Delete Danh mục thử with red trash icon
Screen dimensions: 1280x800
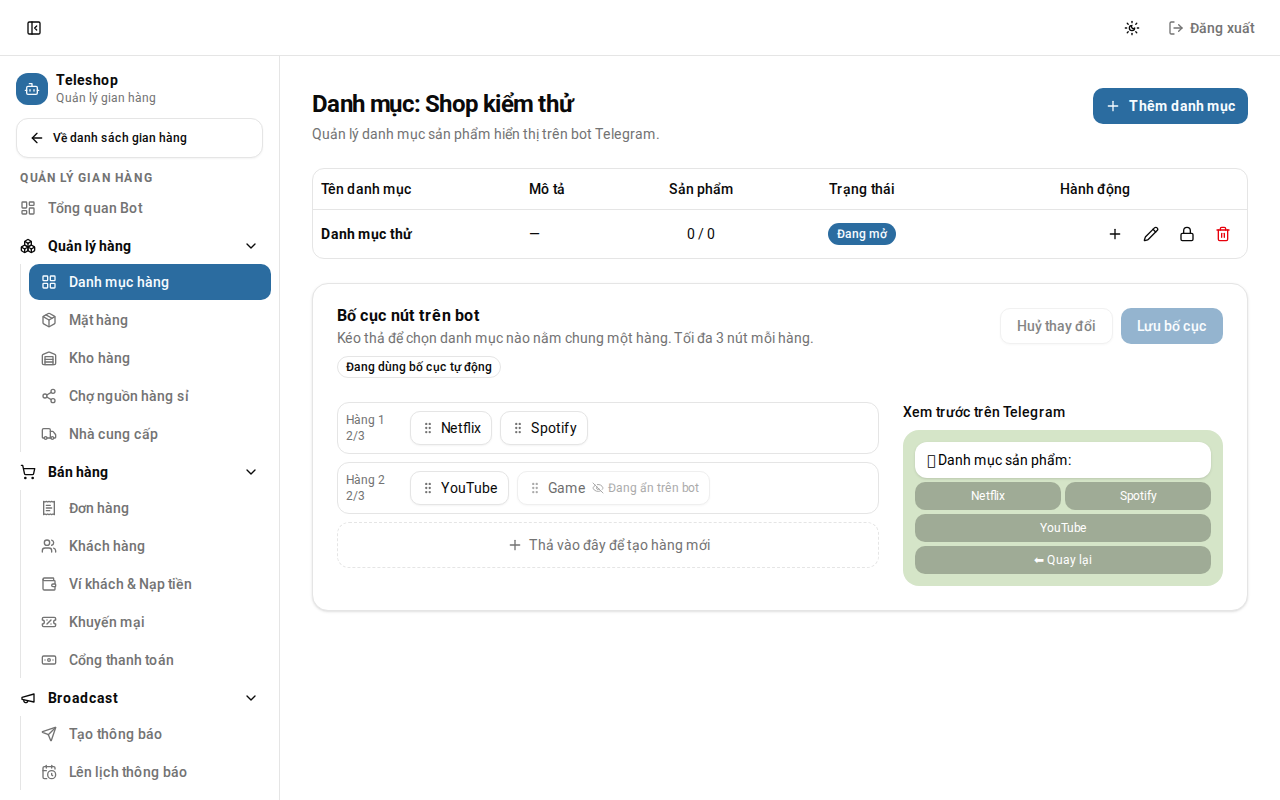point(1223,234)
